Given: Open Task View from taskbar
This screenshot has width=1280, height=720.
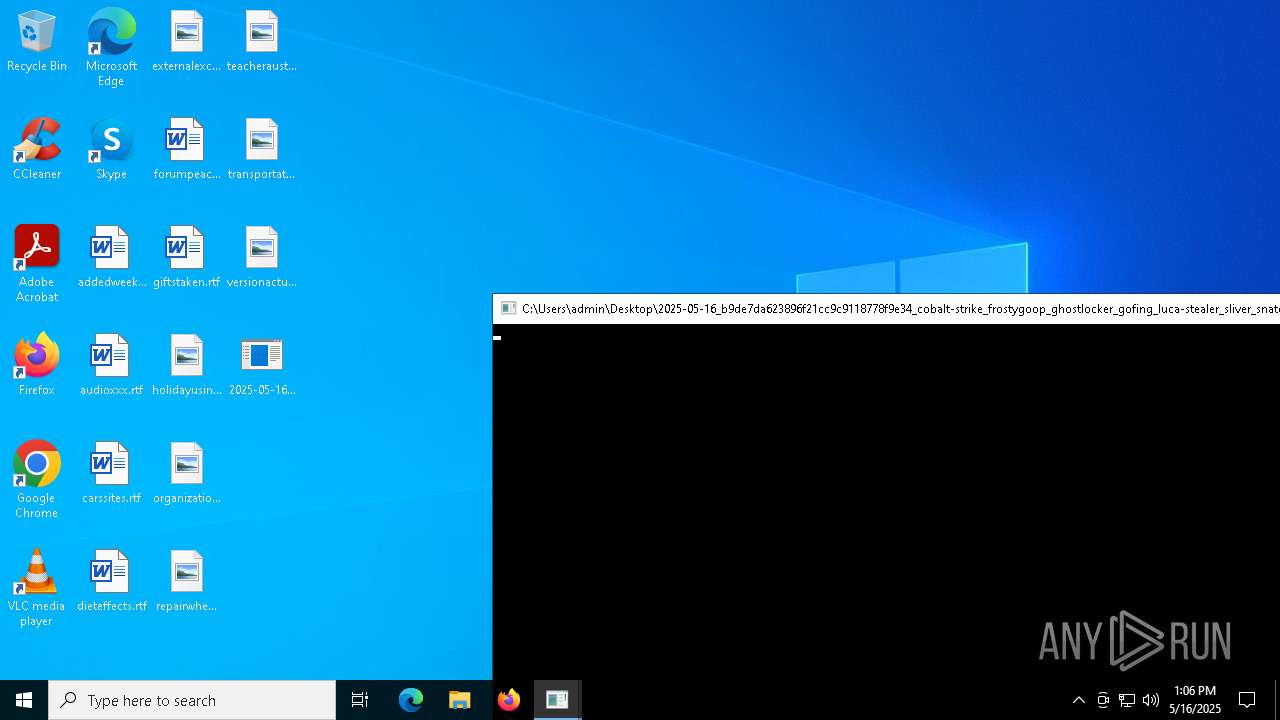Looking at the screenshot, I should (x=360, y=700).
